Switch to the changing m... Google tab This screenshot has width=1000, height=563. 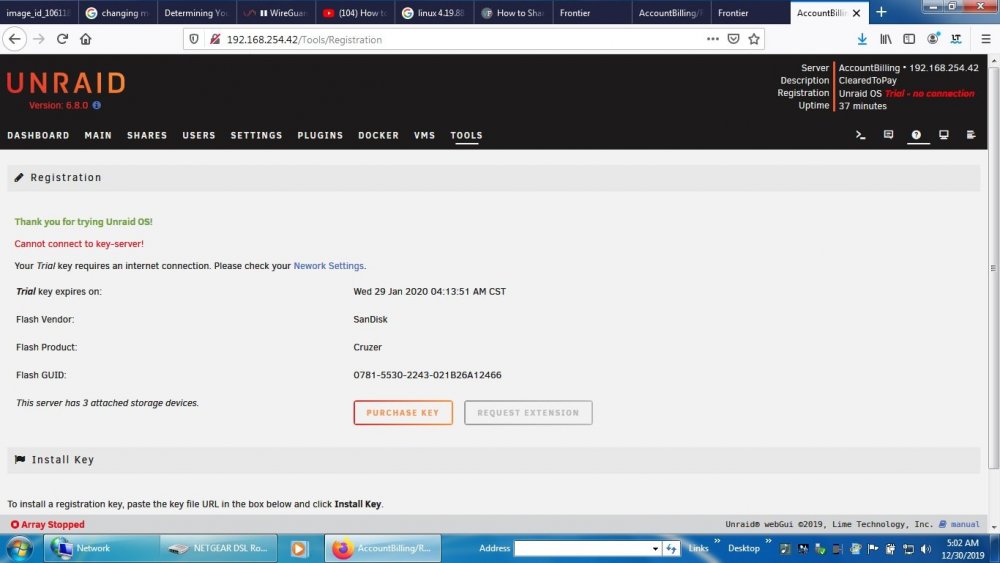[117, 13]
